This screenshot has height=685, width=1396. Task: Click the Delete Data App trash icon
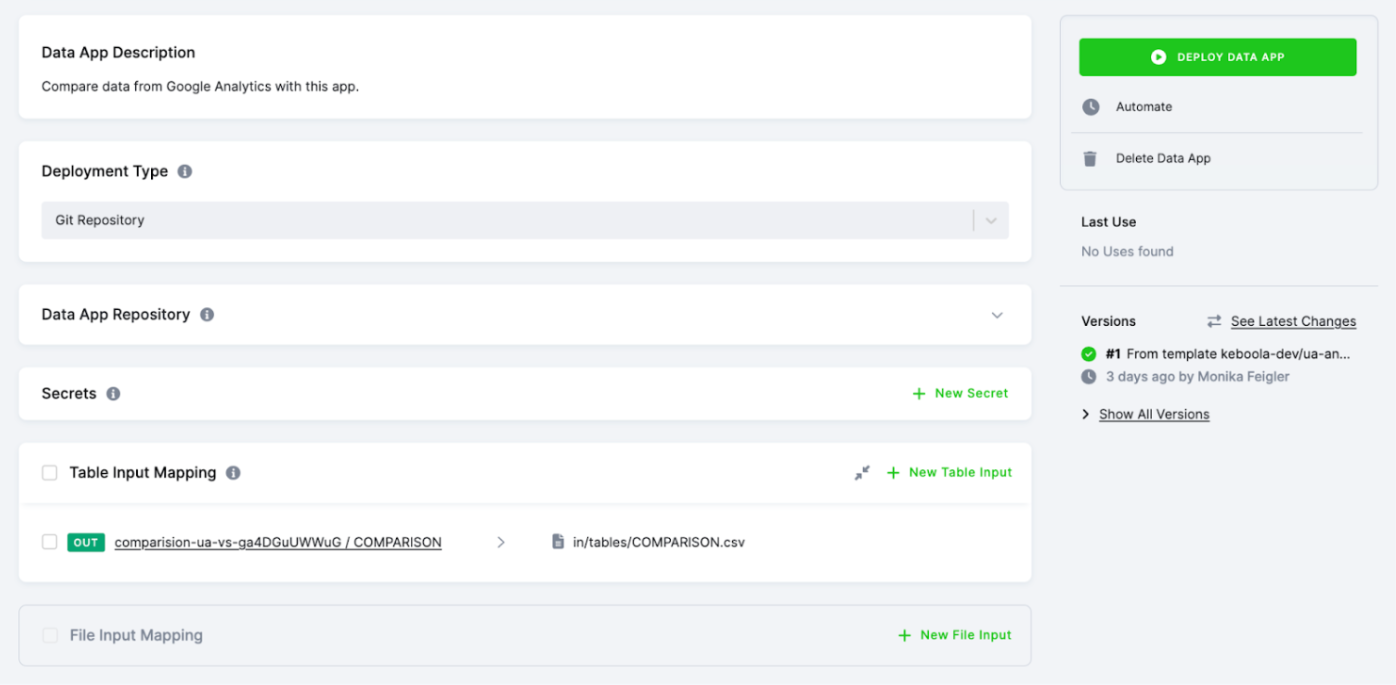[1090, 158]
